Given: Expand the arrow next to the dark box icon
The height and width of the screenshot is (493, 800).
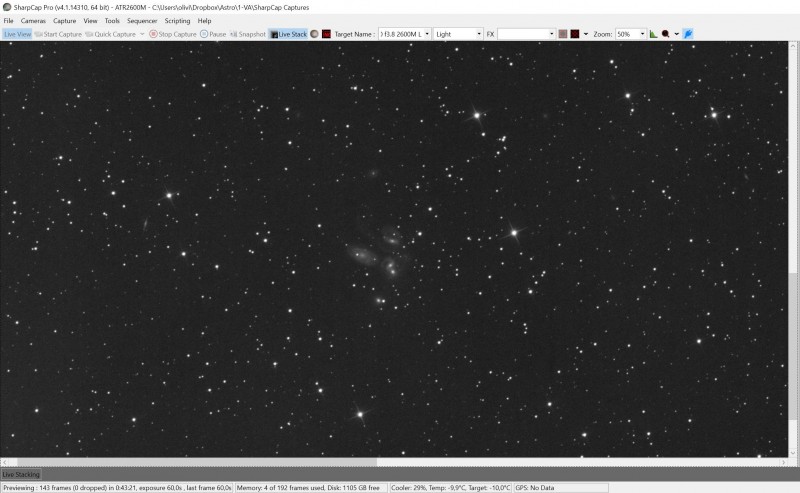Looking at the screenshot, I should tap(585, 34).
